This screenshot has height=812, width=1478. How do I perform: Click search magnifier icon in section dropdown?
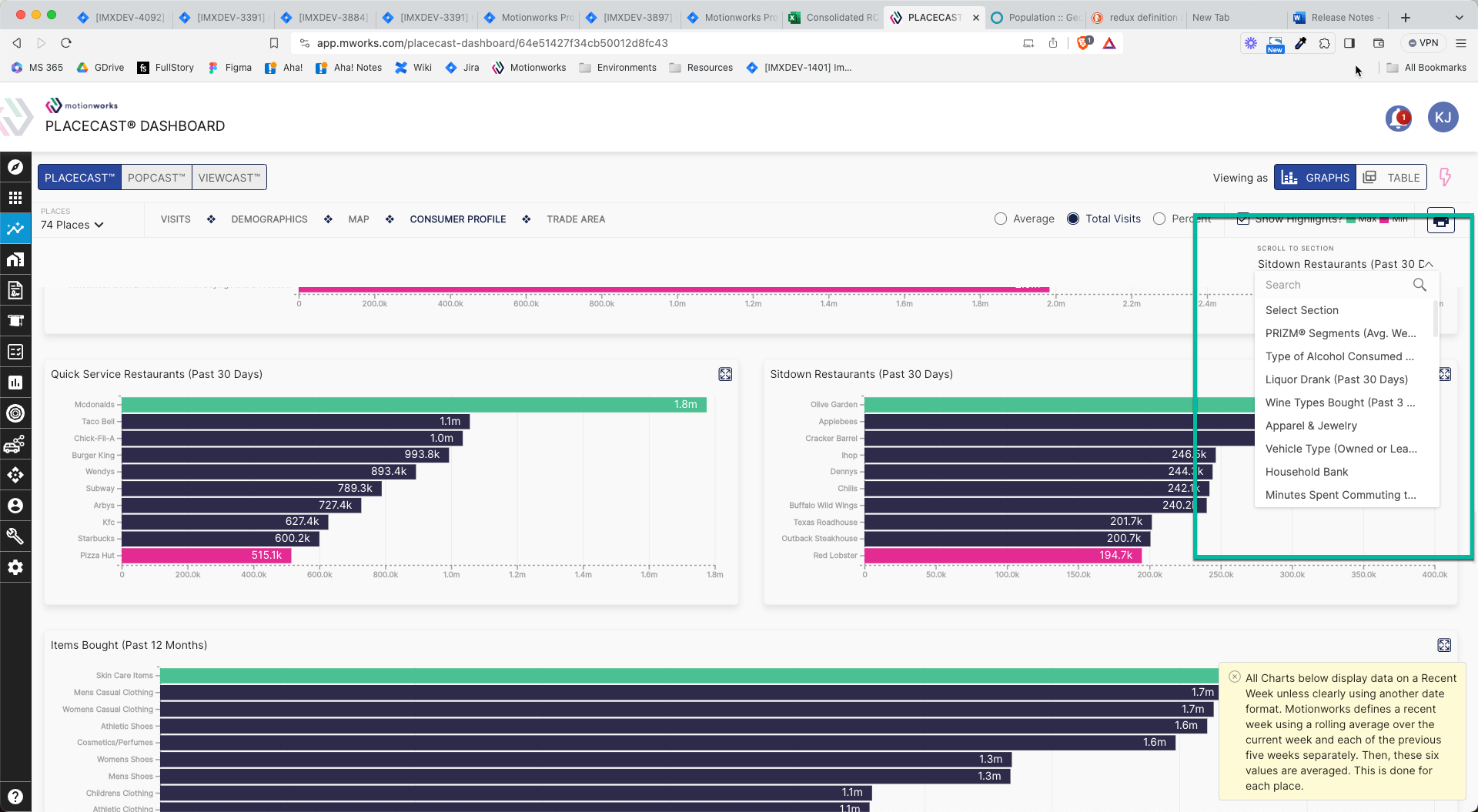pyautogui.click(x=1419, y=285)
